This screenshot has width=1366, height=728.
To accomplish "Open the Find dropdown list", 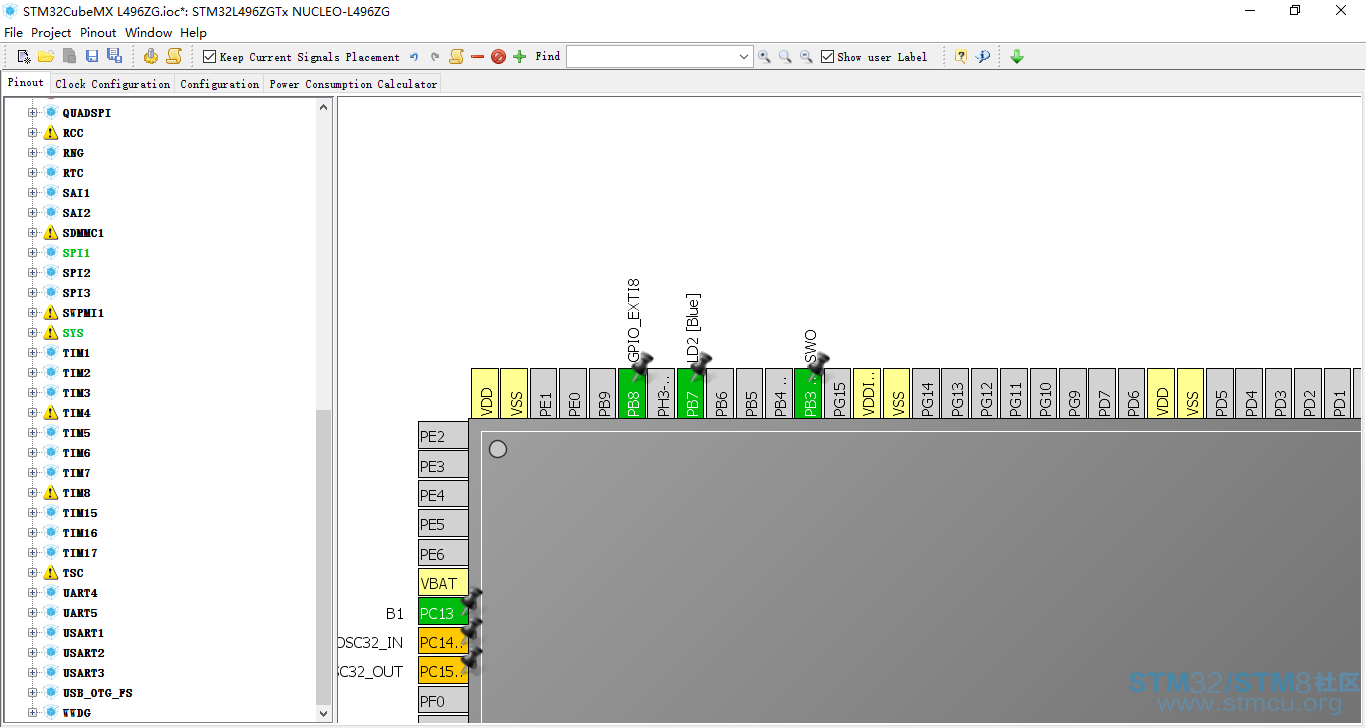I will 744,57.
